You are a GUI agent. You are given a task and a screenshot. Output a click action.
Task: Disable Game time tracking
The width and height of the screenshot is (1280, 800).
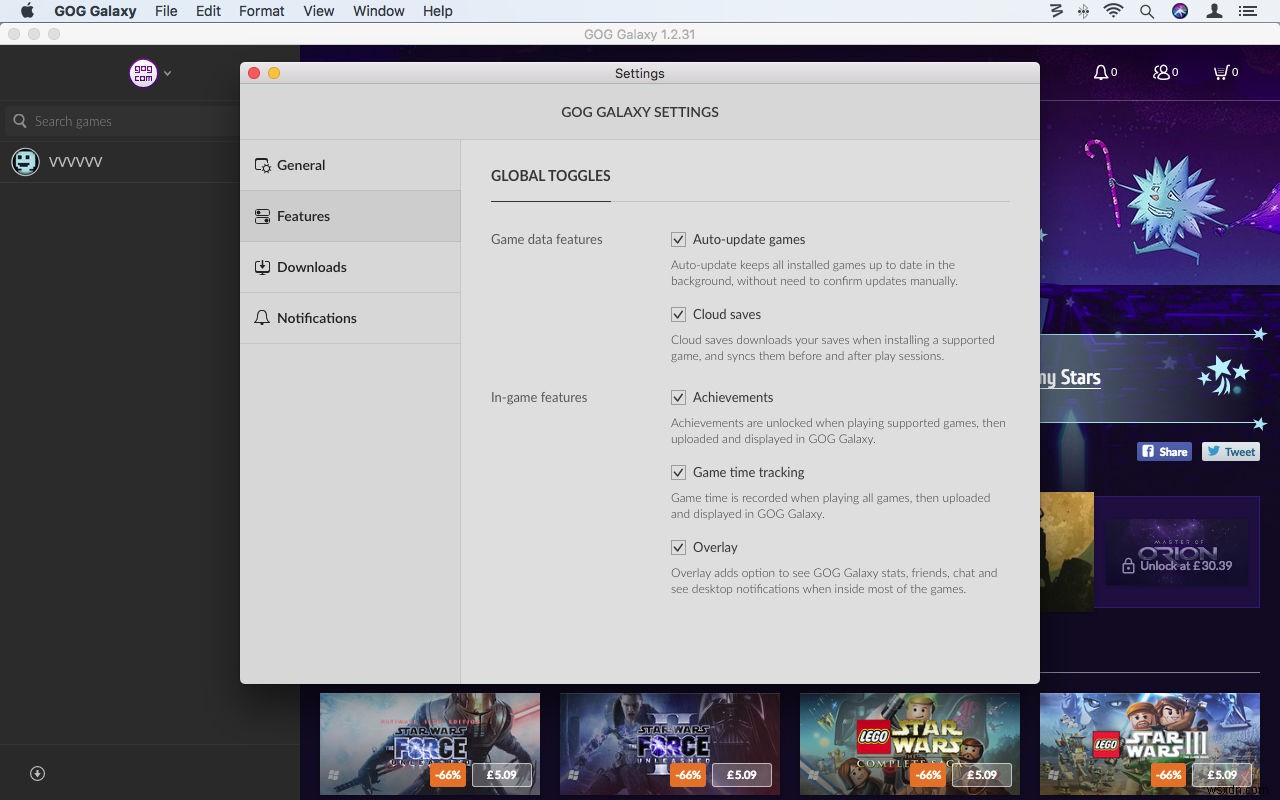coord(678,472)
